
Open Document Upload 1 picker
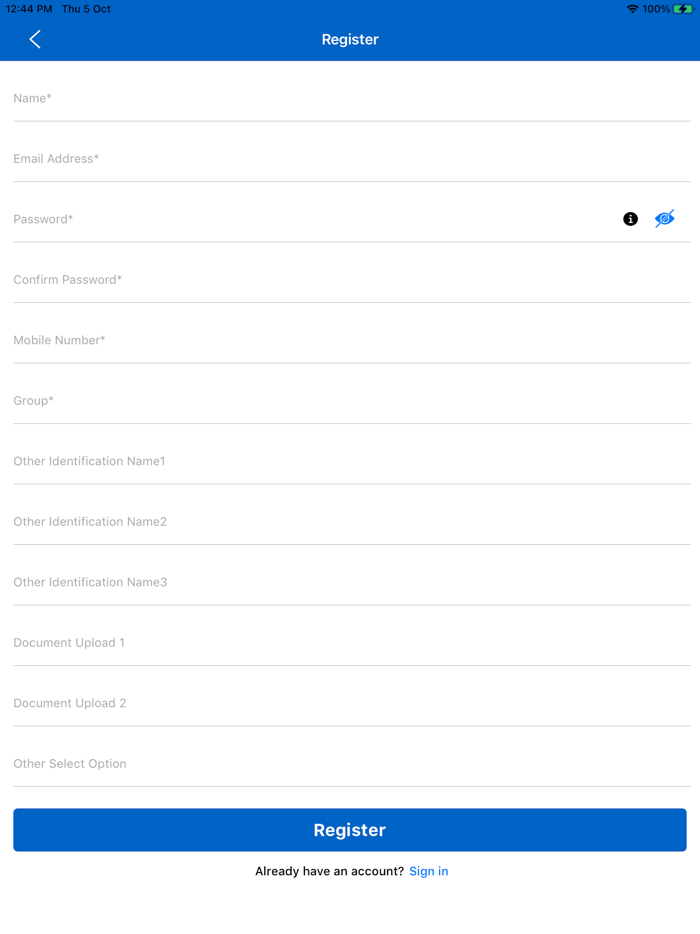coord(351,643)
